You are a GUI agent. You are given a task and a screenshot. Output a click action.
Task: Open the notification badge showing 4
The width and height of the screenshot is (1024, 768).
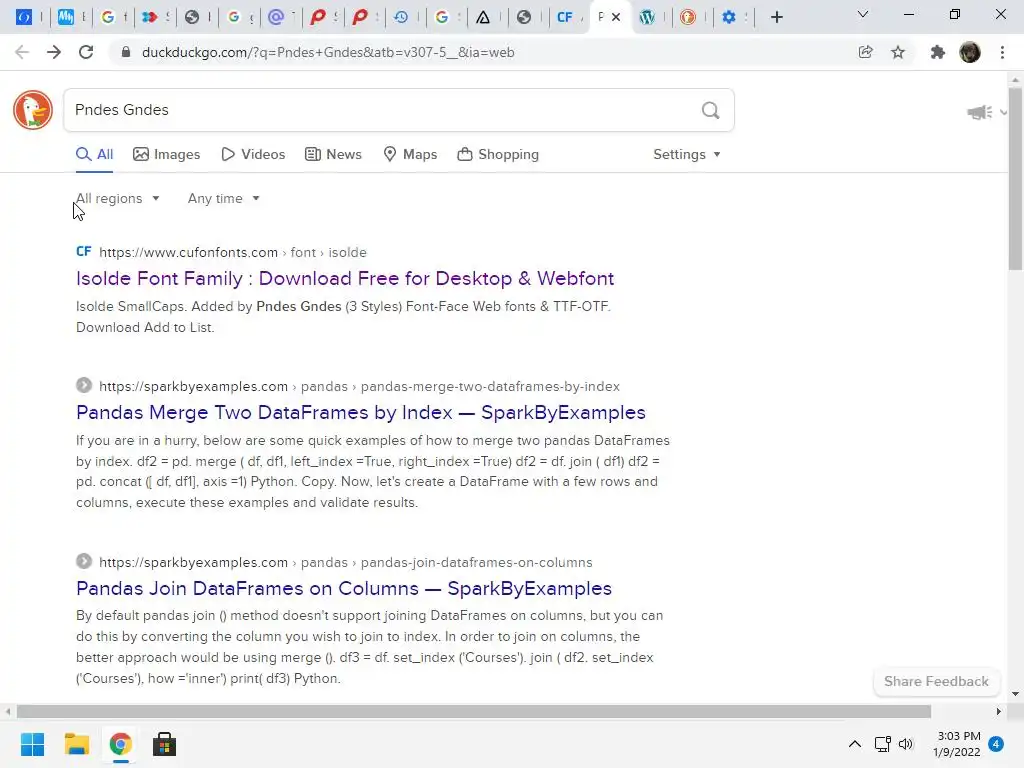(x=996, y=744)
